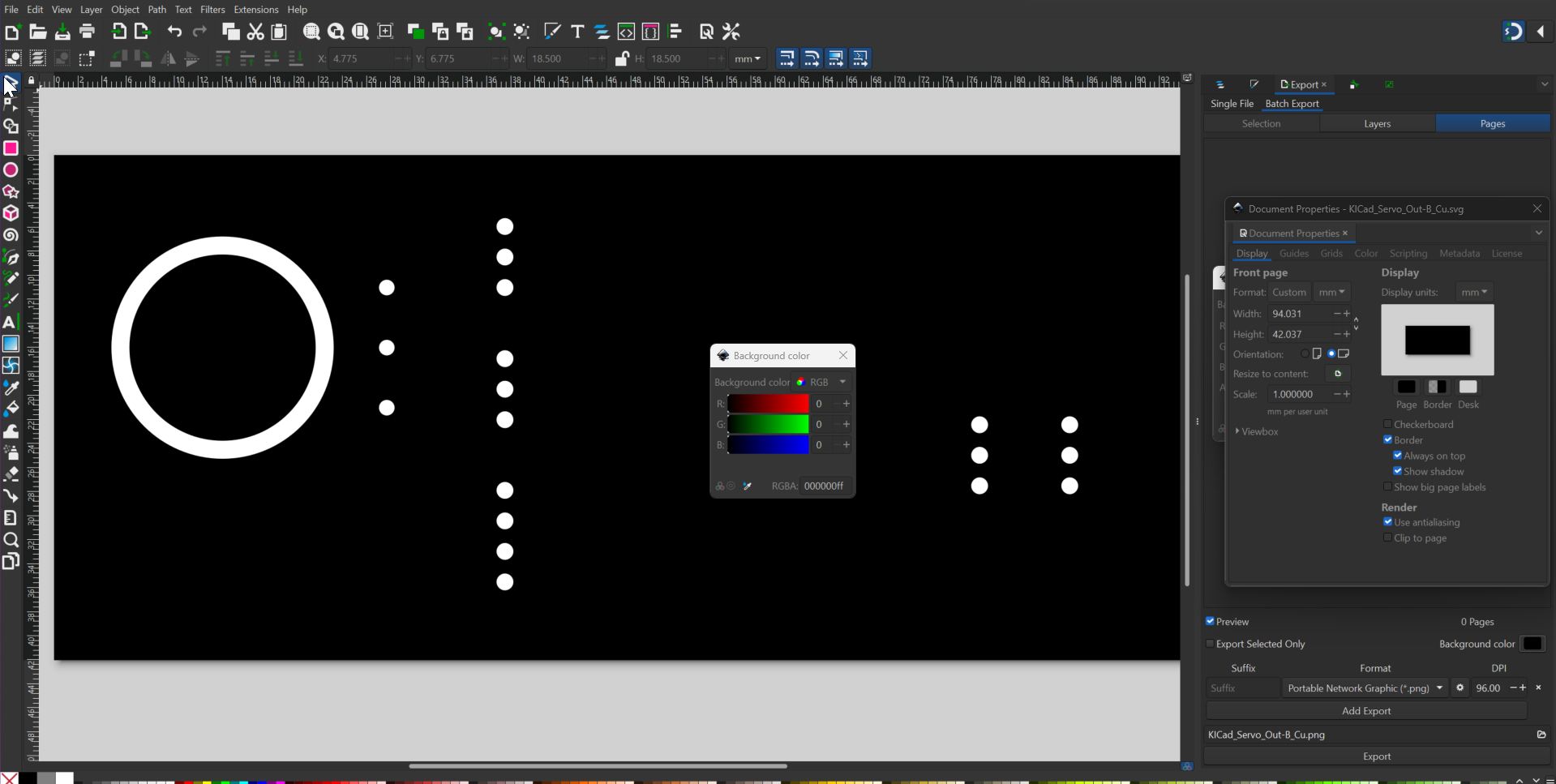
Task: Create a new document
Action: pyautogui.click(x=12, y=32)
